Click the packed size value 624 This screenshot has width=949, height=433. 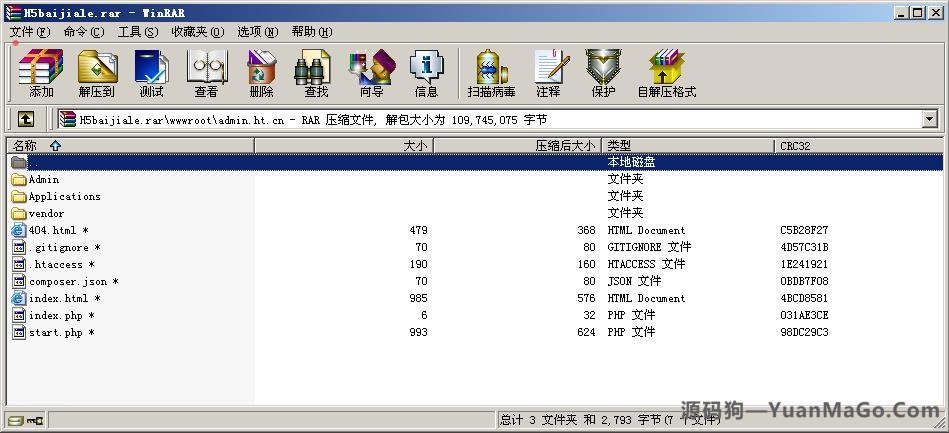coord(586,332)
